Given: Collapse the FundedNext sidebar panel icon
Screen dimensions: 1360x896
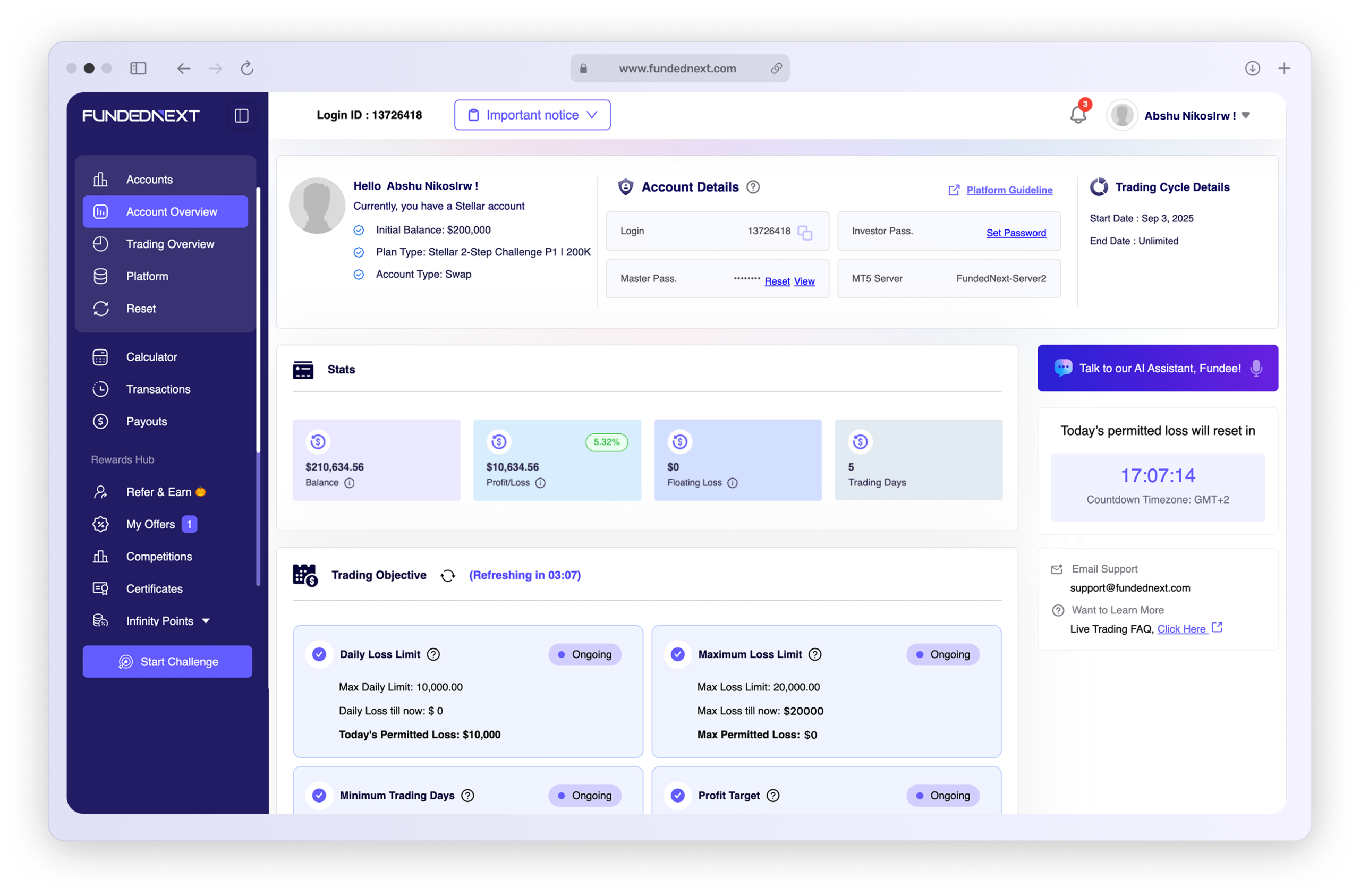Looking at the screenshot, I should click(242, 115).
